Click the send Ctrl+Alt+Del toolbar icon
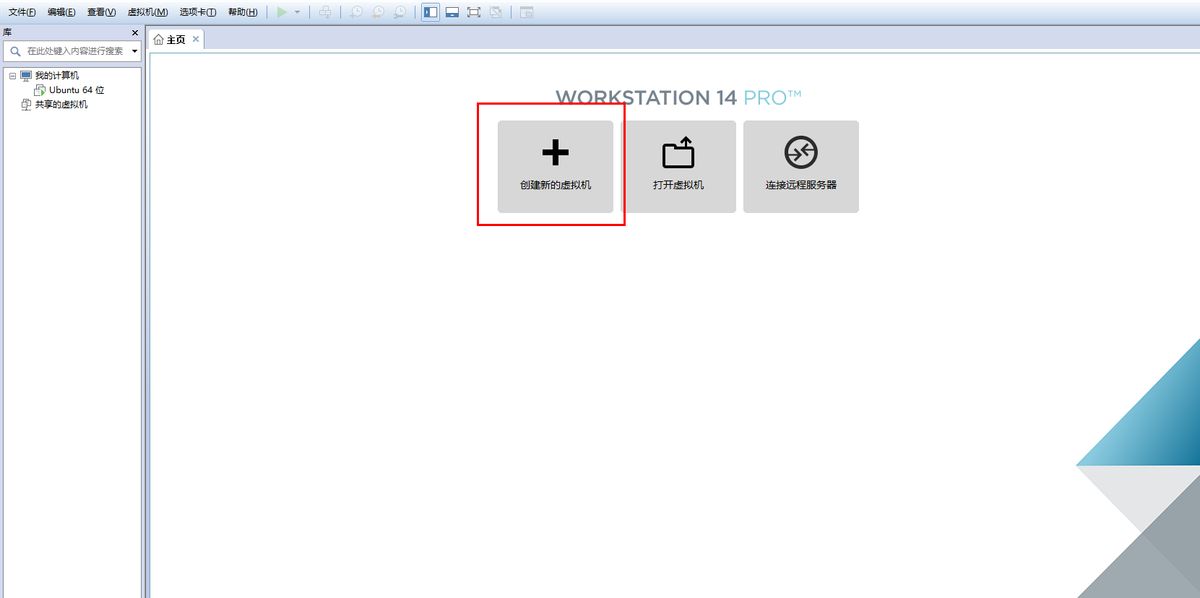The width and height of the screenshot is (1200, 598). pyautogui.click(x=325, y=12)
